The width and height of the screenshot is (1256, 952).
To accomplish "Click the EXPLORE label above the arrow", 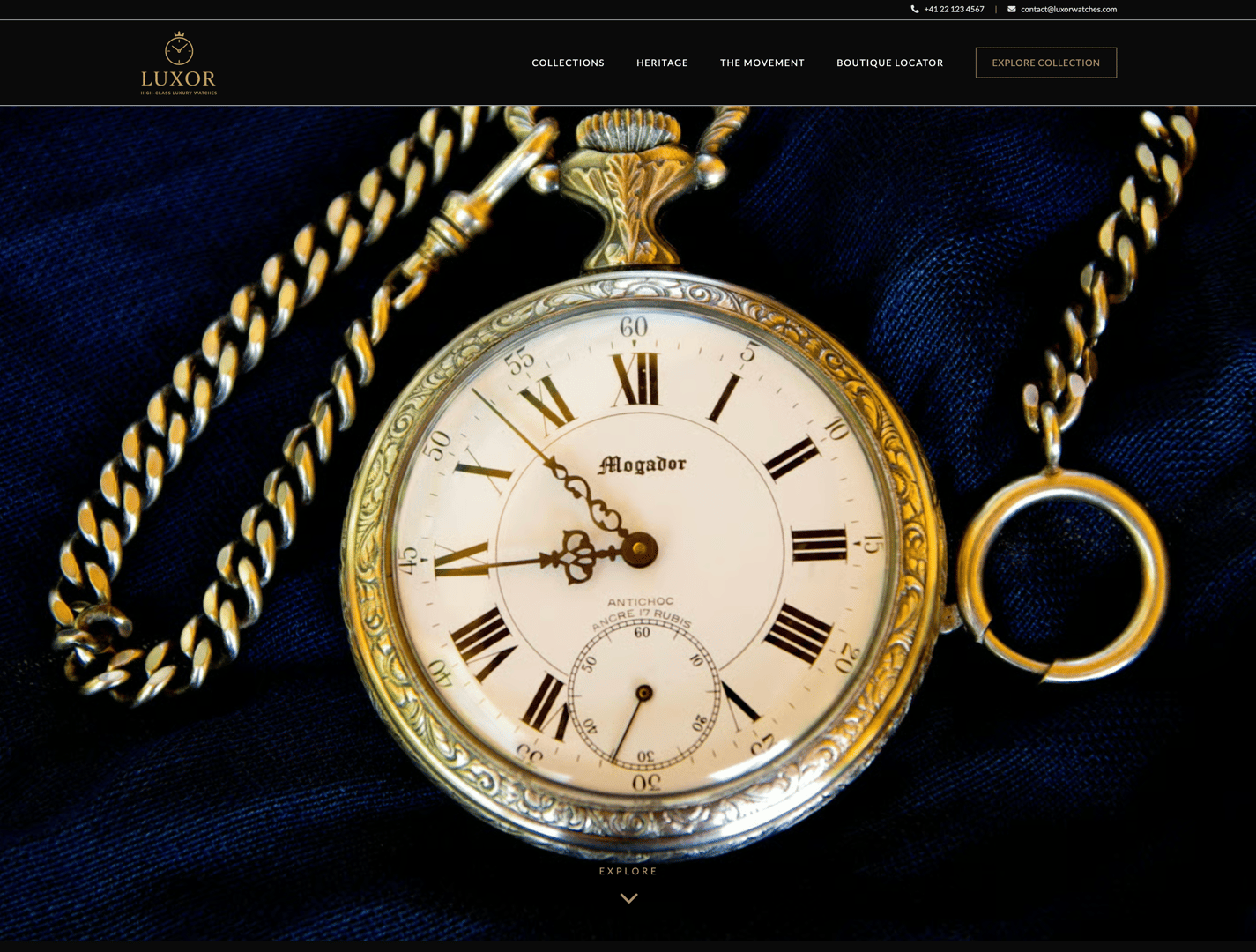I will tap(628, 871).
